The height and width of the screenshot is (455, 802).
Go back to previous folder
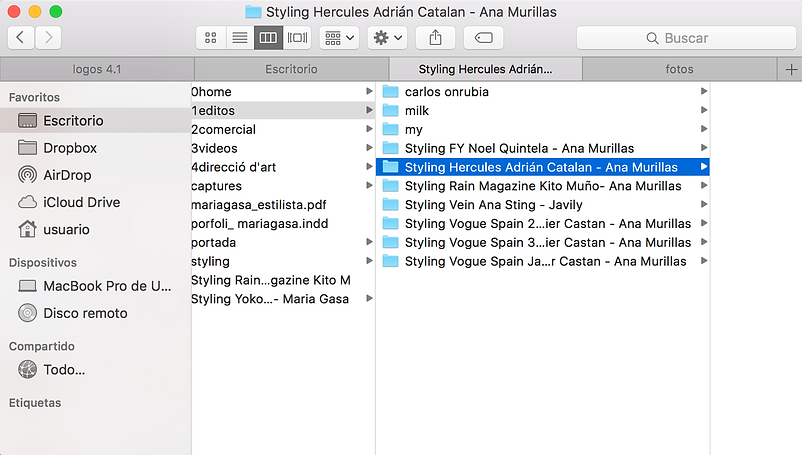click(21, 38)
